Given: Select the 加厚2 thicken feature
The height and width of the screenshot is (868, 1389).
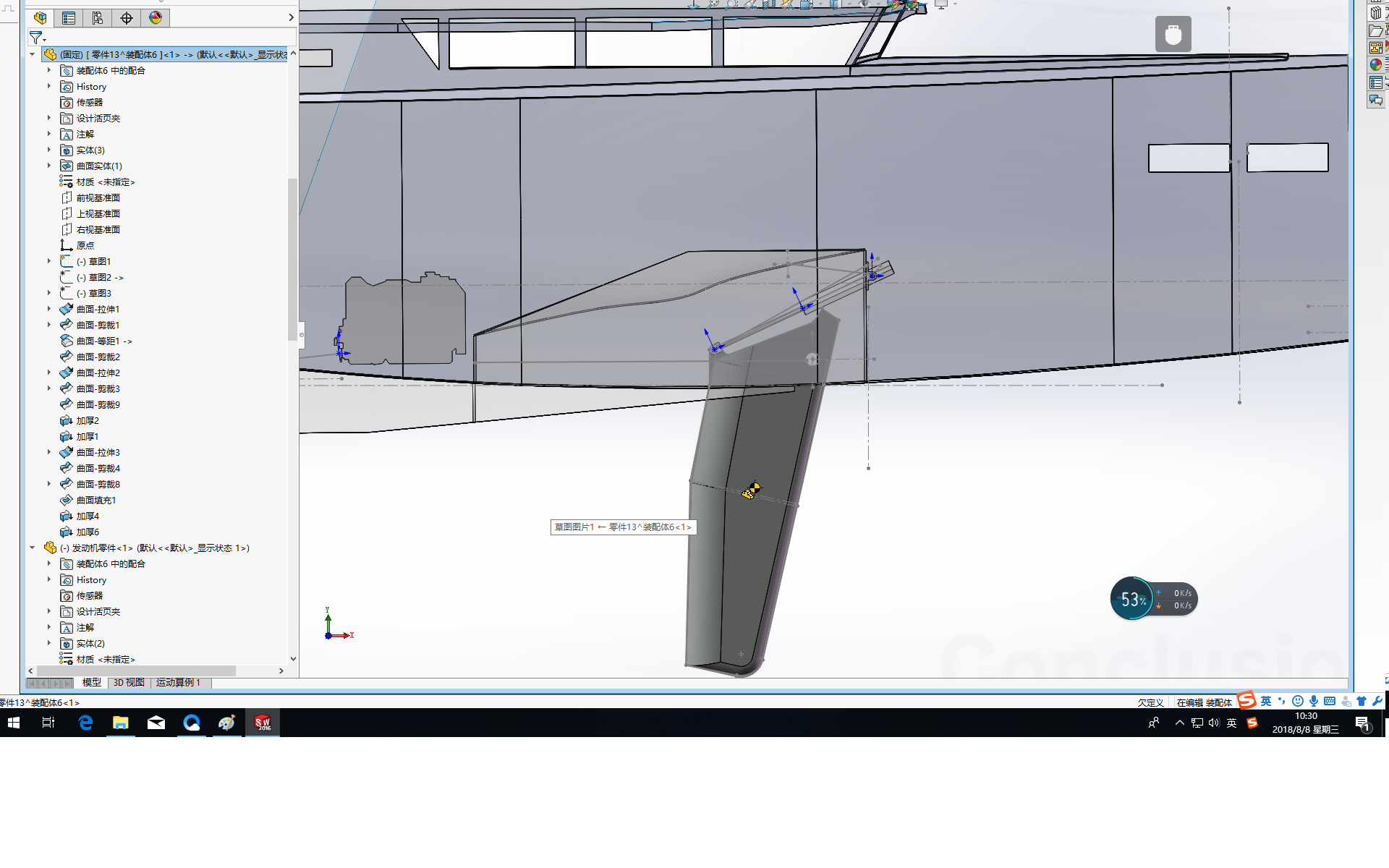Looking at the screenshot, I should point(80,421).
